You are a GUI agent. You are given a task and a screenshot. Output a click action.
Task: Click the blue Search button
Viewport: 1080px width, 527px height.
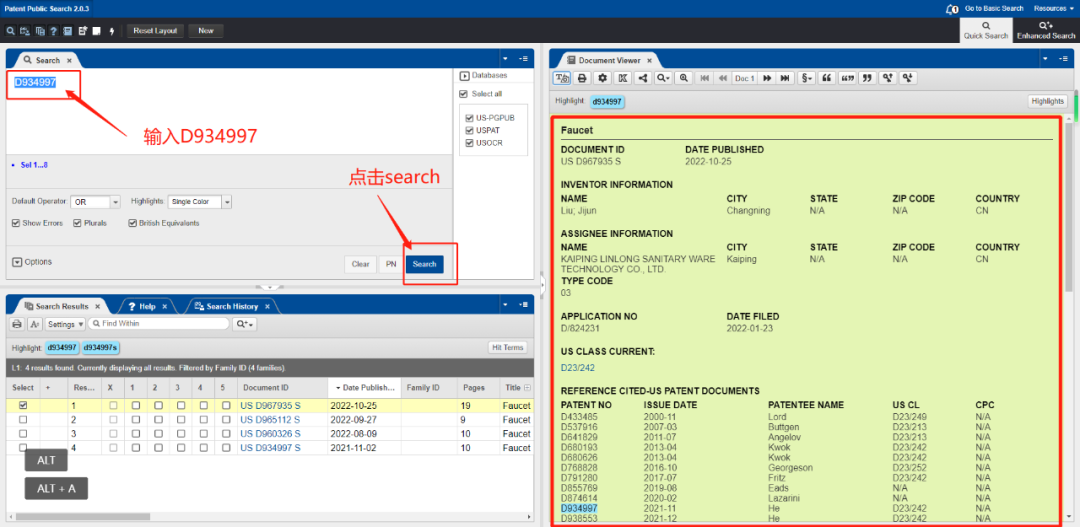(x=425, y=264)
